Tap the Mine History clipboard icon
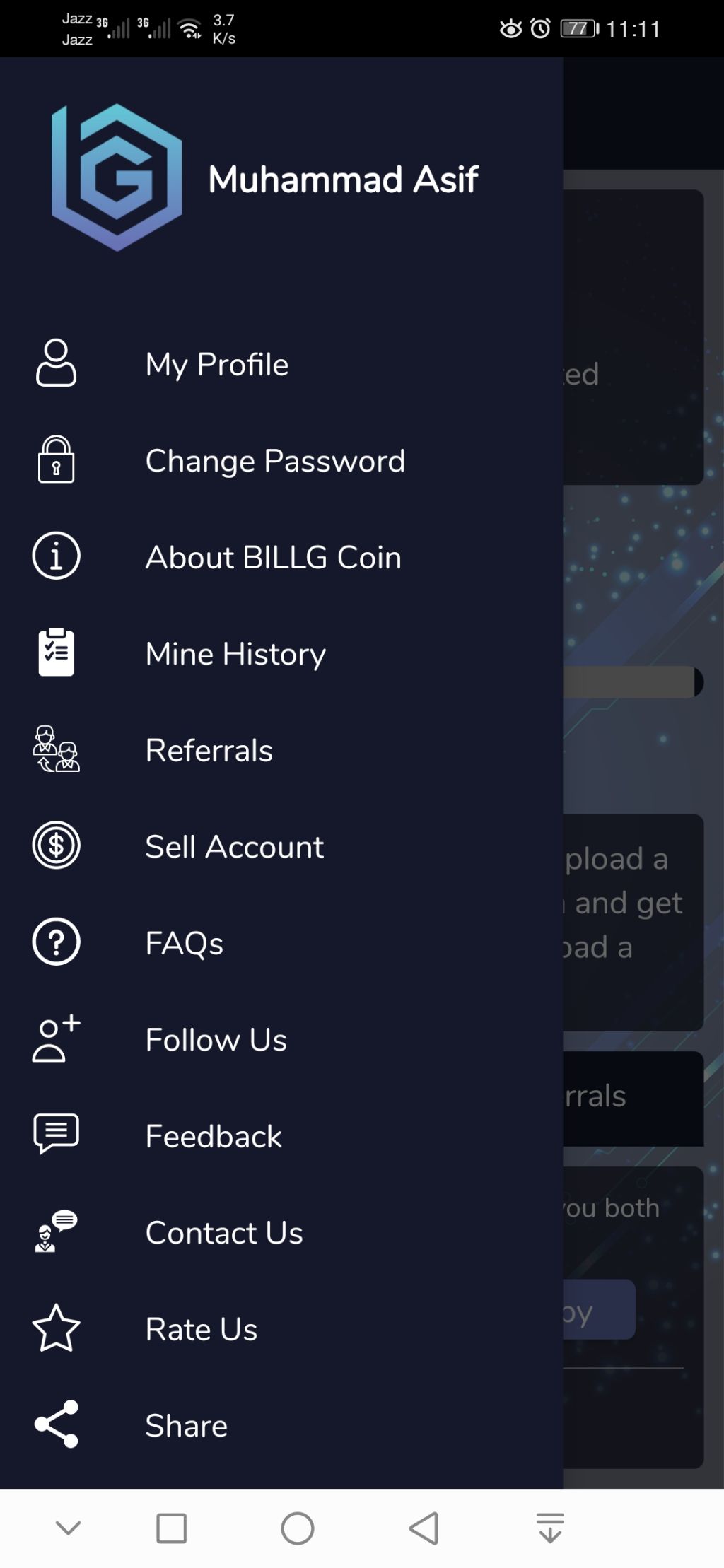 56,652
